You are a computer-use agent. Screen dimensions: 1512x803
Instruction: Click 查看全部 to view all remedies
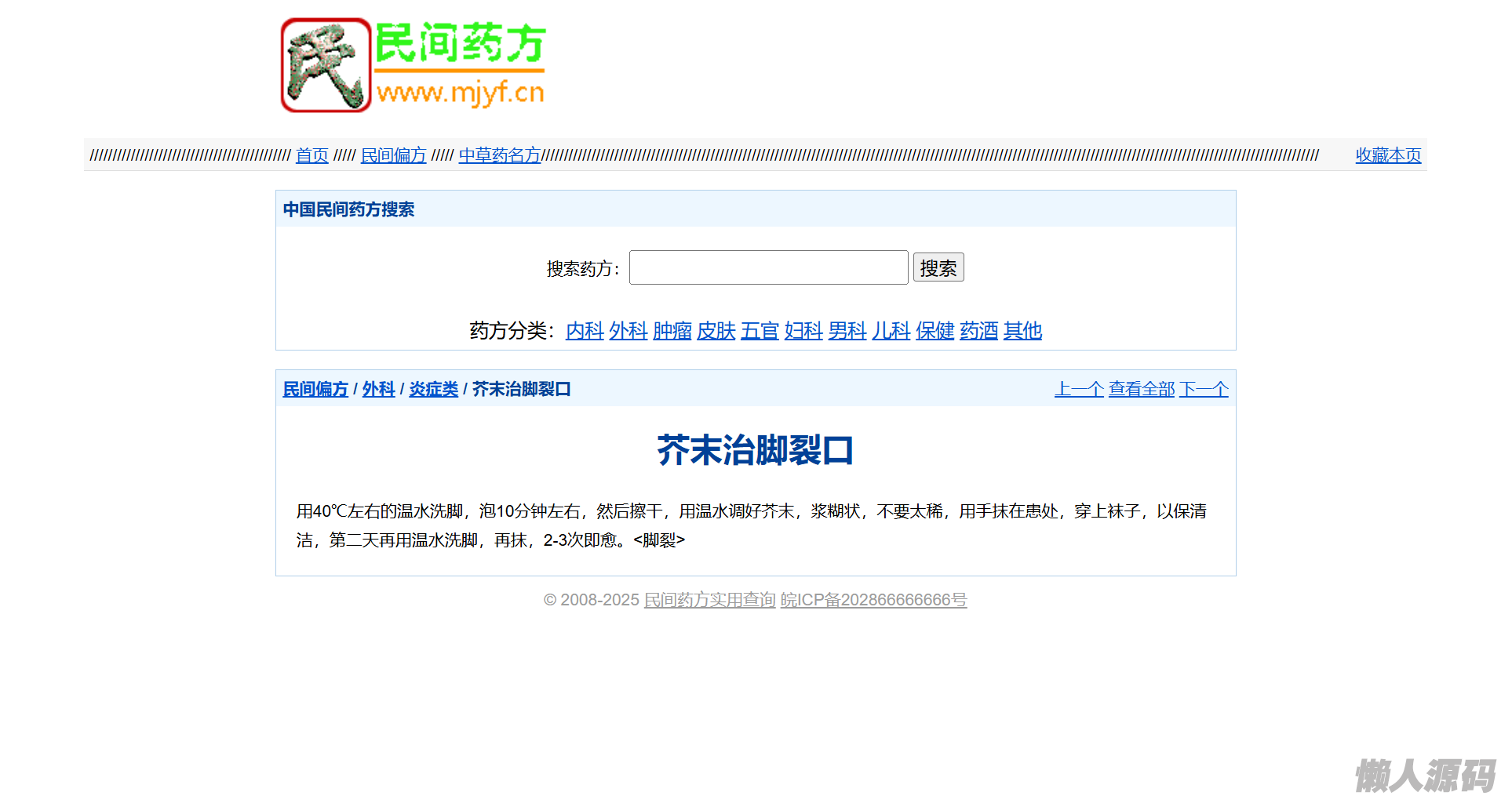[x=1141, y=389]
